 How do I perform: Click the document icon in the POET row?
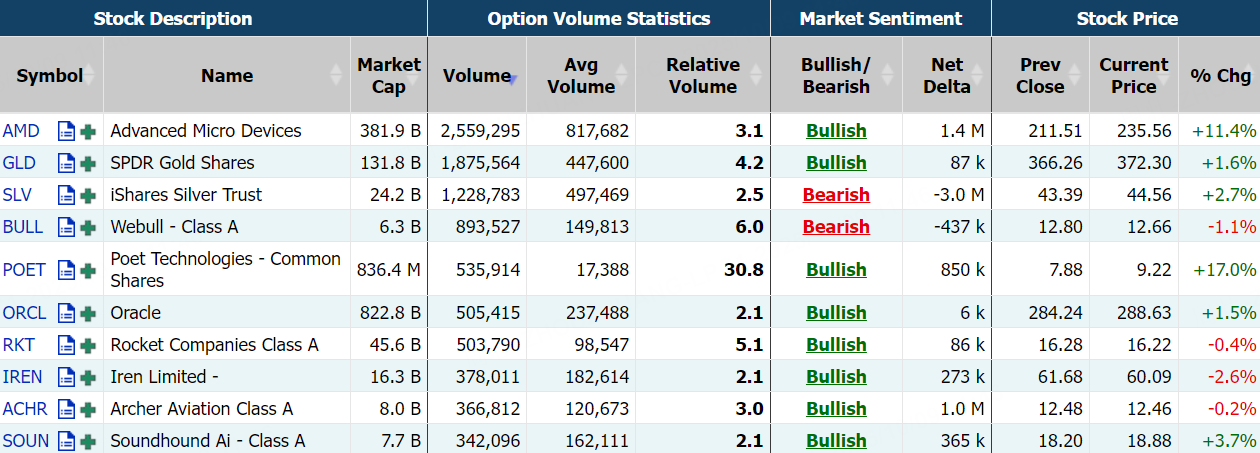click(x=66, y=269)
